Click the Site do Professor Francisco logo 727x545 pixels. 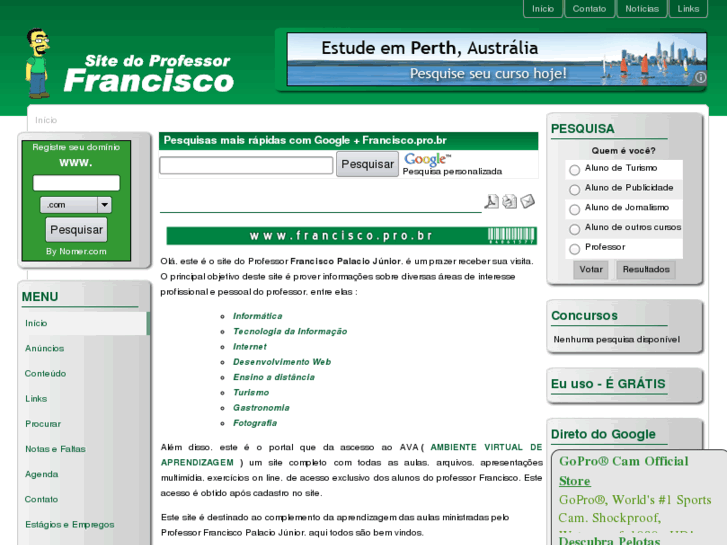pyautogui.click(x=148, y=73)
